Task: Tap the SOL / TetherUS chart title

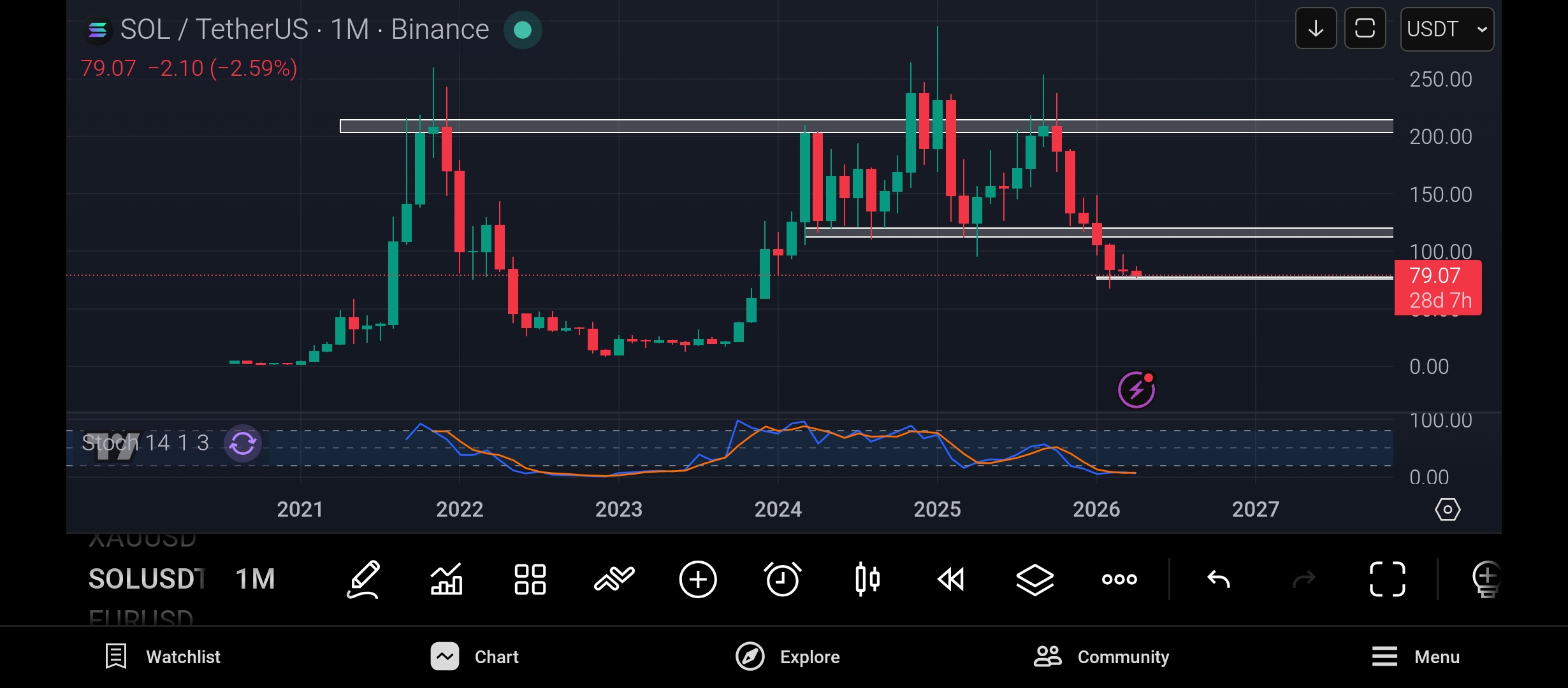Action: (x=305, y=29)
